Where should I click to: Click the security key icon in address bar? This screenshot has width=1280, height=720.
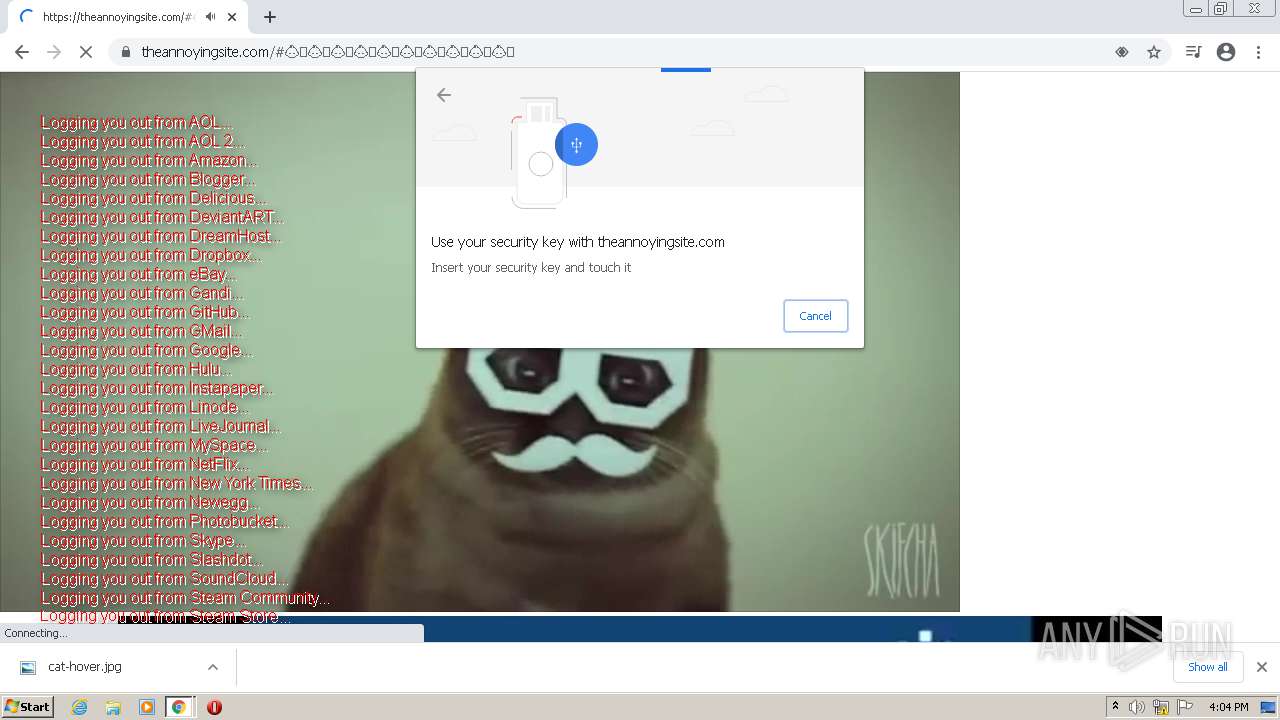click(x=1122, y=52)
